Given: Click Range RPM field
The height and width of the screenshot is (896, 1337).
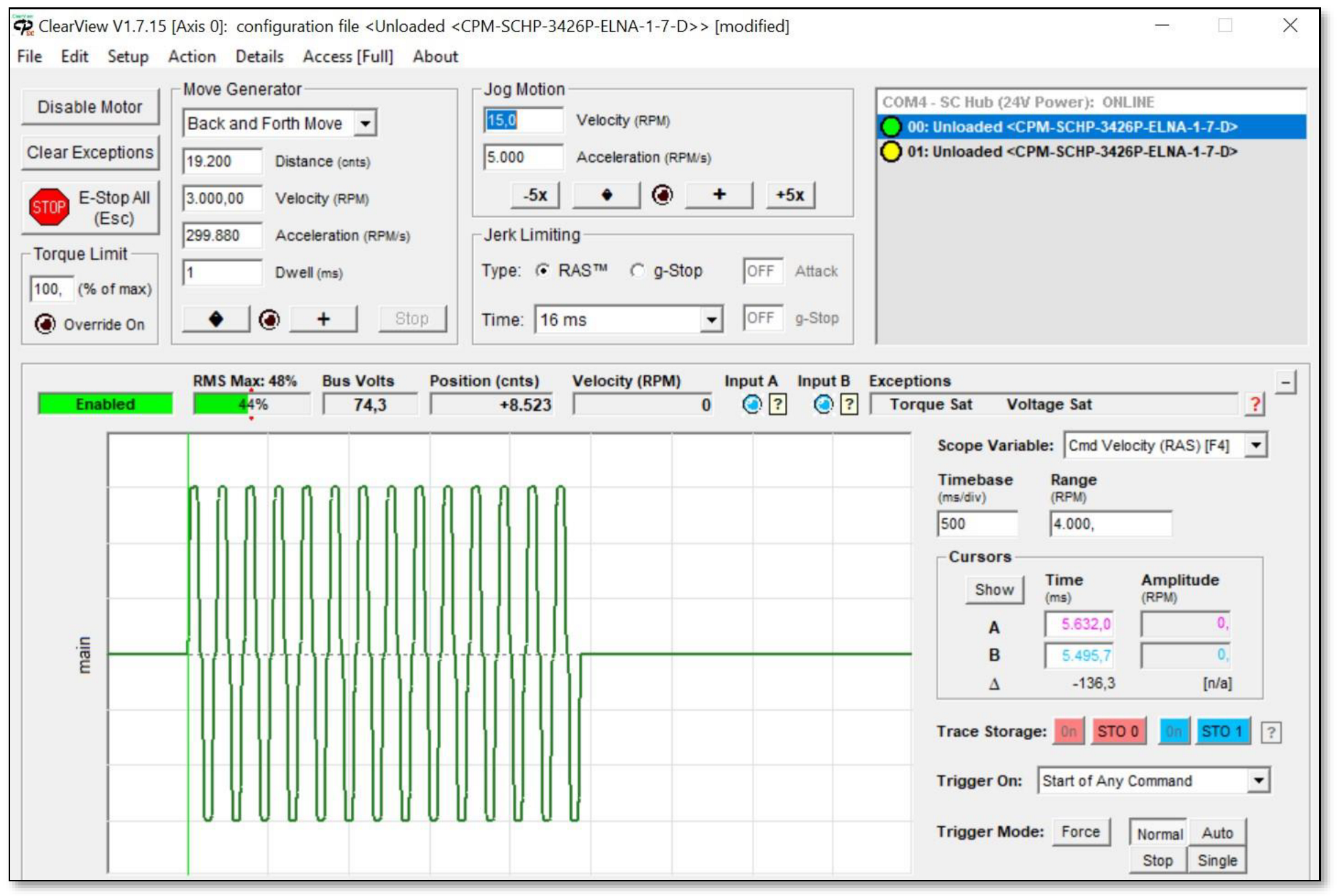Looking at the screenshot, I should [x=1111, y=524].
